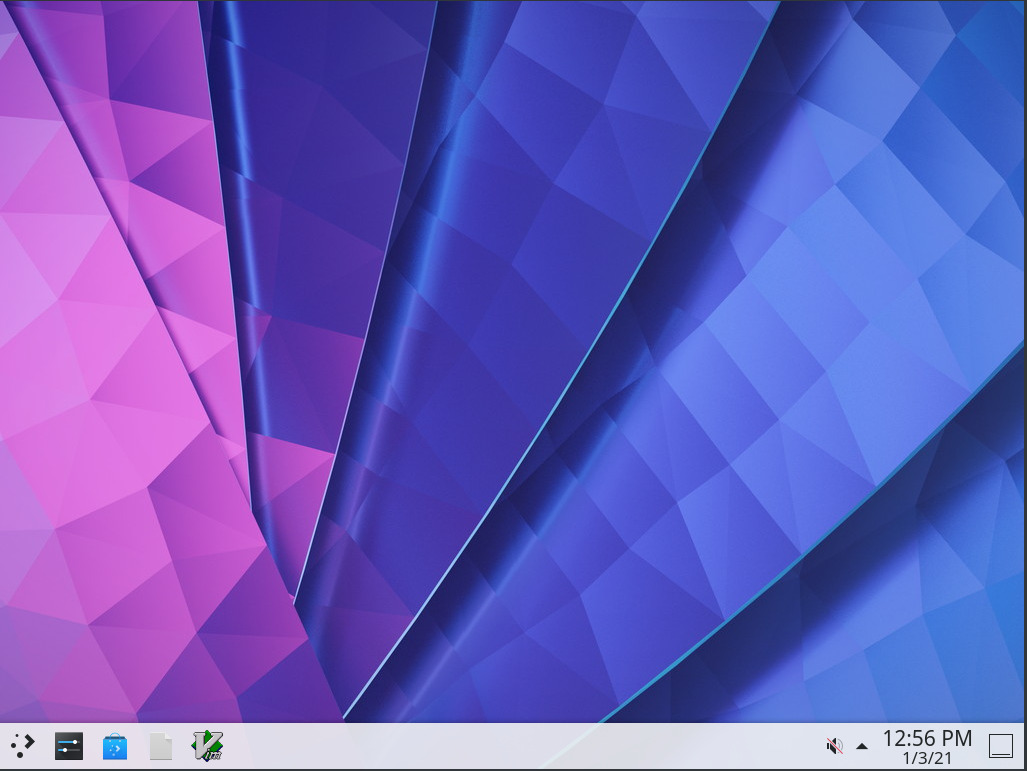Click the desktop wallpaper area
The height and width of the screenshot is (771, 1027).
pos(513,360)
